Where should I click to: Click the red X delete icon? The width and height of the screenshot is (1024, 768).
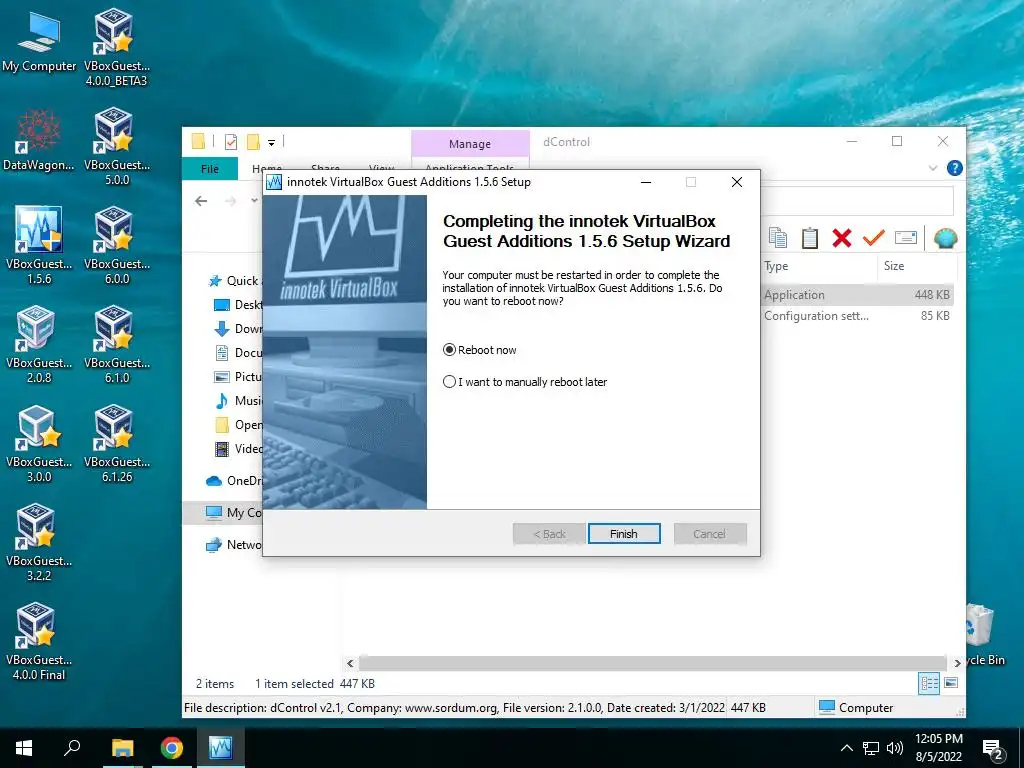[842, 238]
